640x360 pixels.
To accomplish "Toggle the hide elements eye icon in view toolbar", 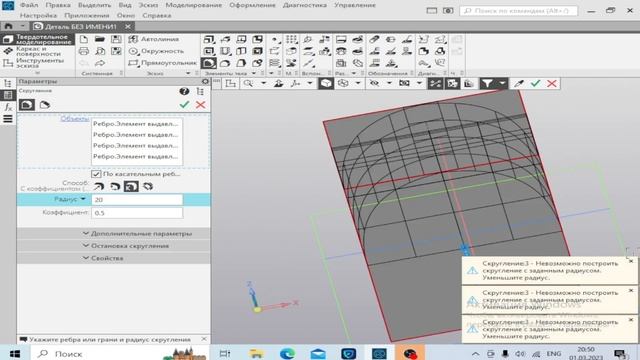I will tap(374, 84).
